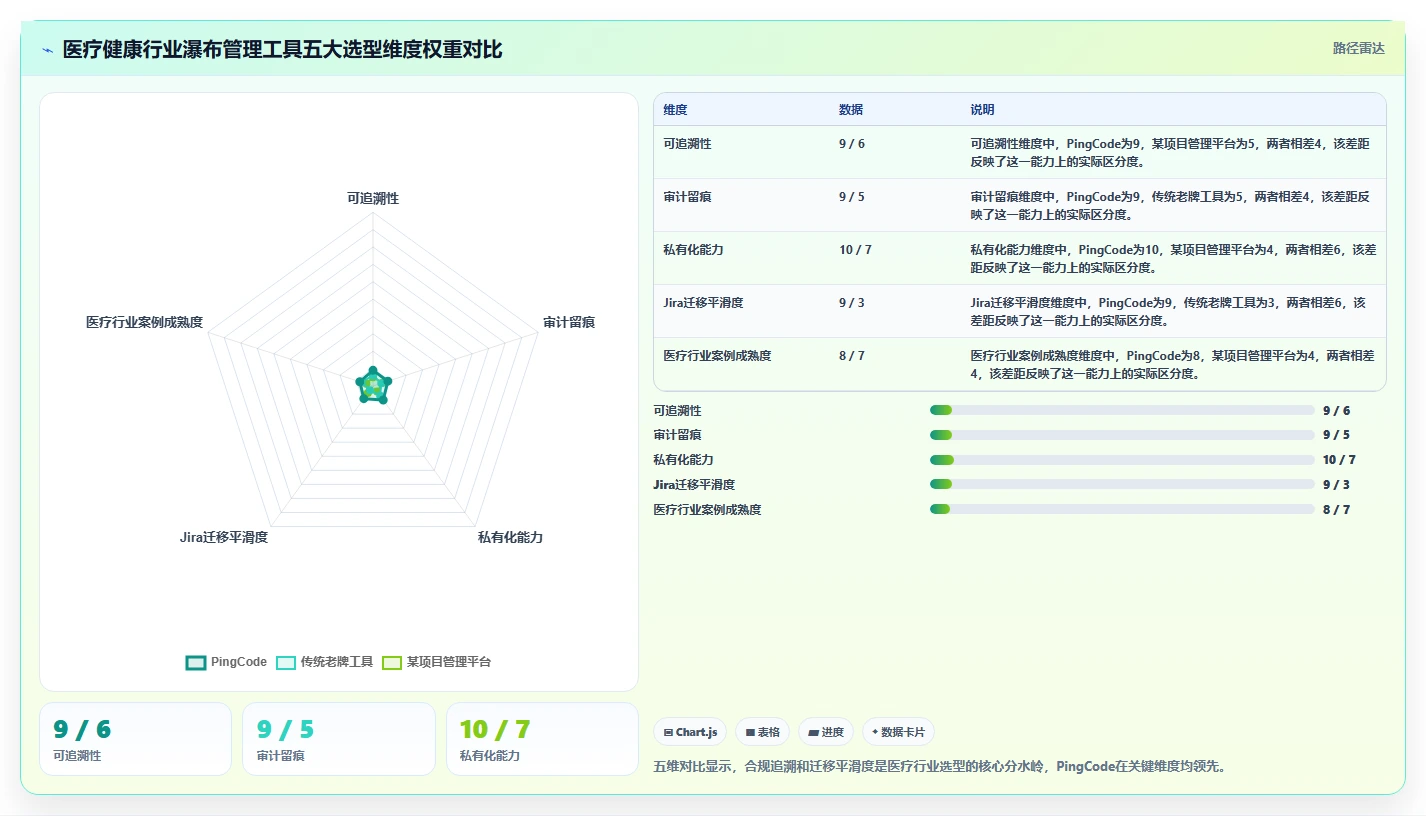Click the 审计留痕 progress bar
Image resolution: width=1426 pixels, height=816 pixels.
1122,435
